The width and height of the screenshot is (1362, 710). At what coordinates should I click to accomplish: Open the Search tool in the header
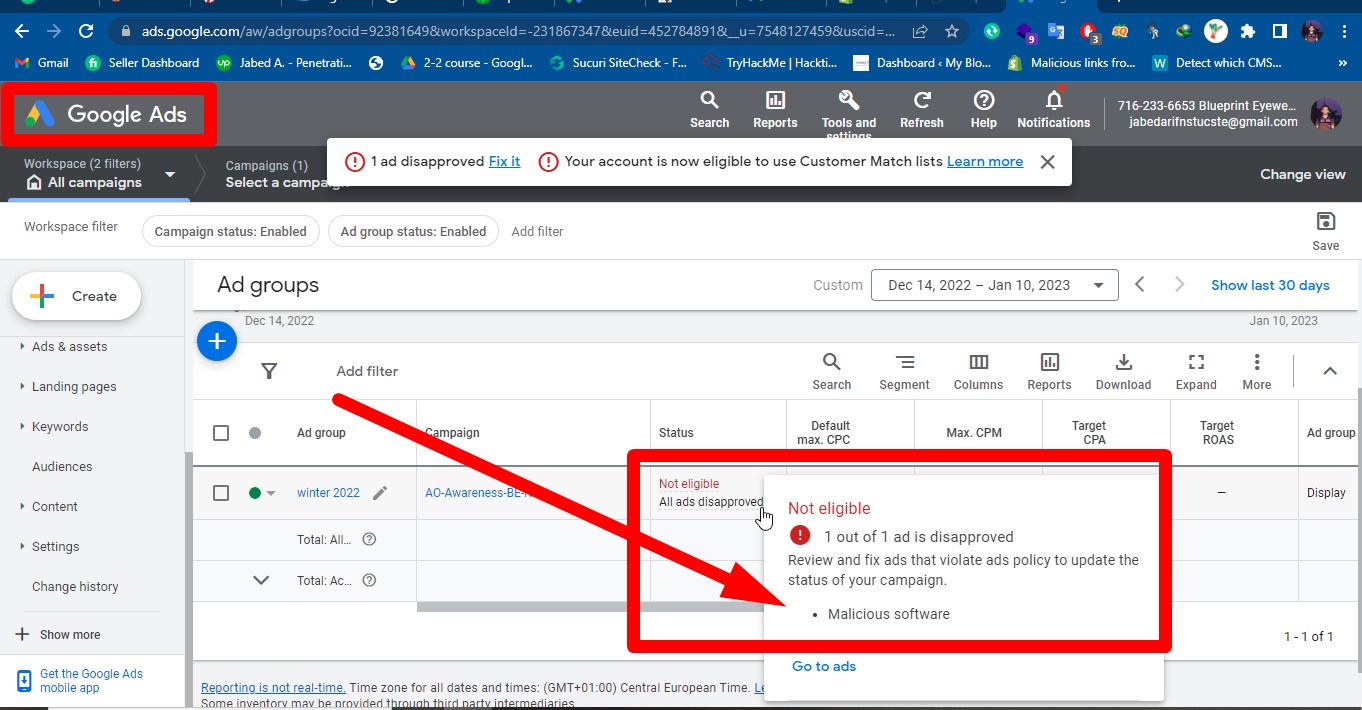click(x=709, y=109)
